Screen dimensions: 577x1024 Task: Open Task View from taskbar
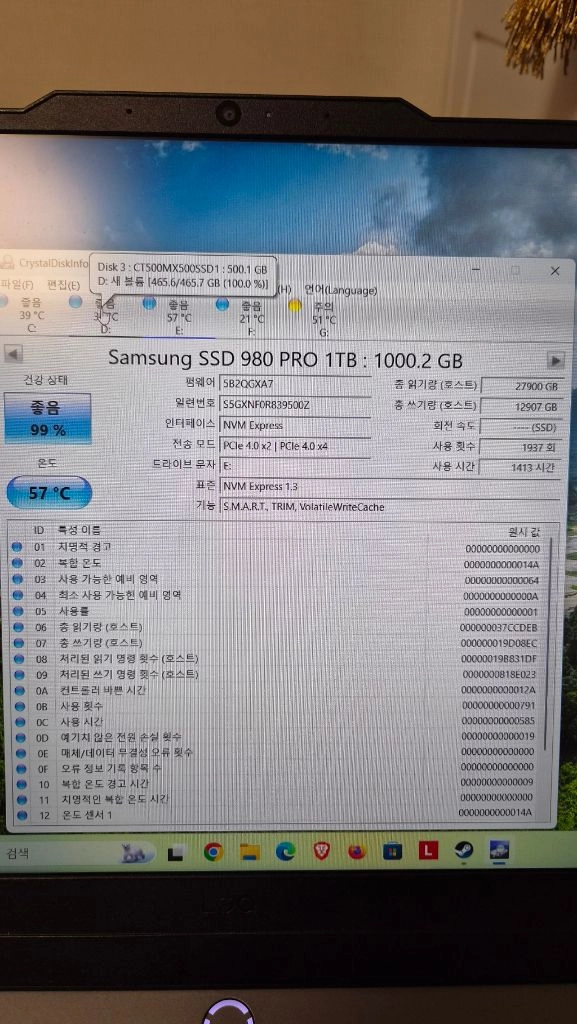click(x=175, y=853)
